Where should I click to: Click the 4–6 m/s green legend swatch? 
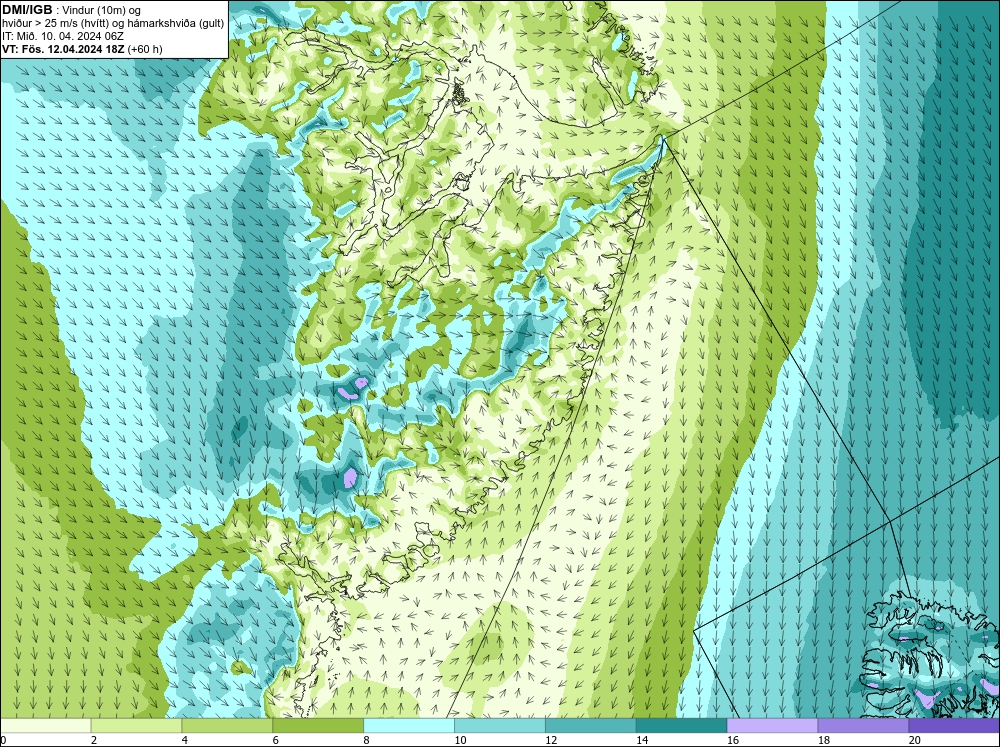[x=227, y=725]
